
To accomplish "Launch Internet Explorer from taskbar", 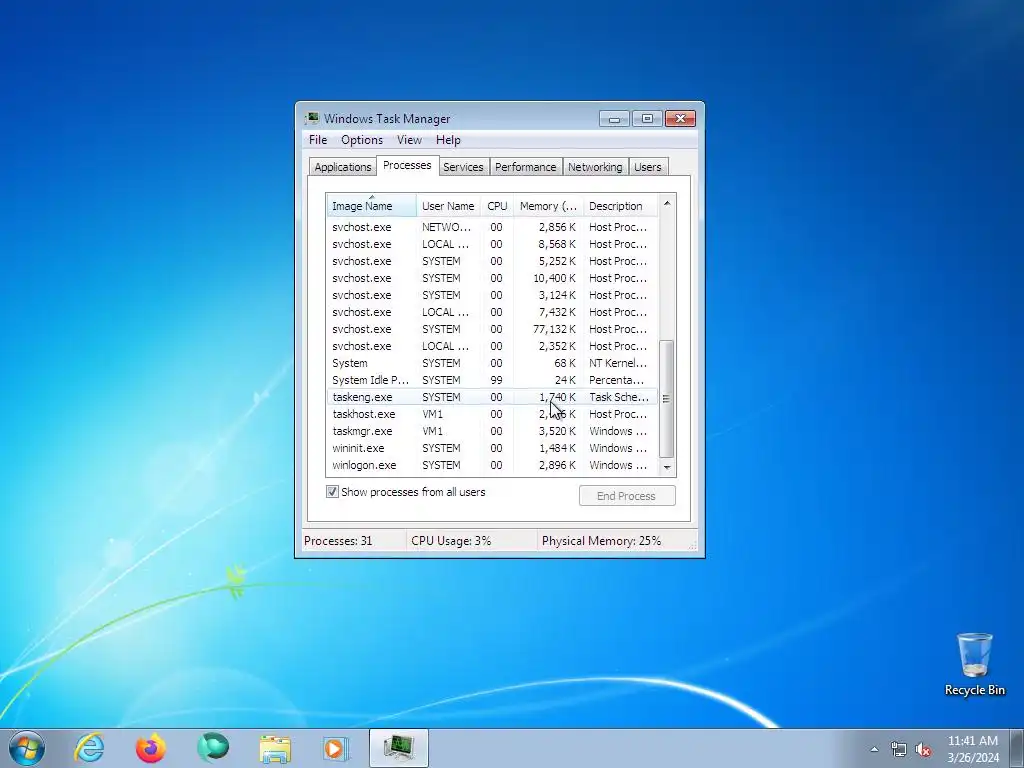I will pyautogui.click(x=89, y=748).
